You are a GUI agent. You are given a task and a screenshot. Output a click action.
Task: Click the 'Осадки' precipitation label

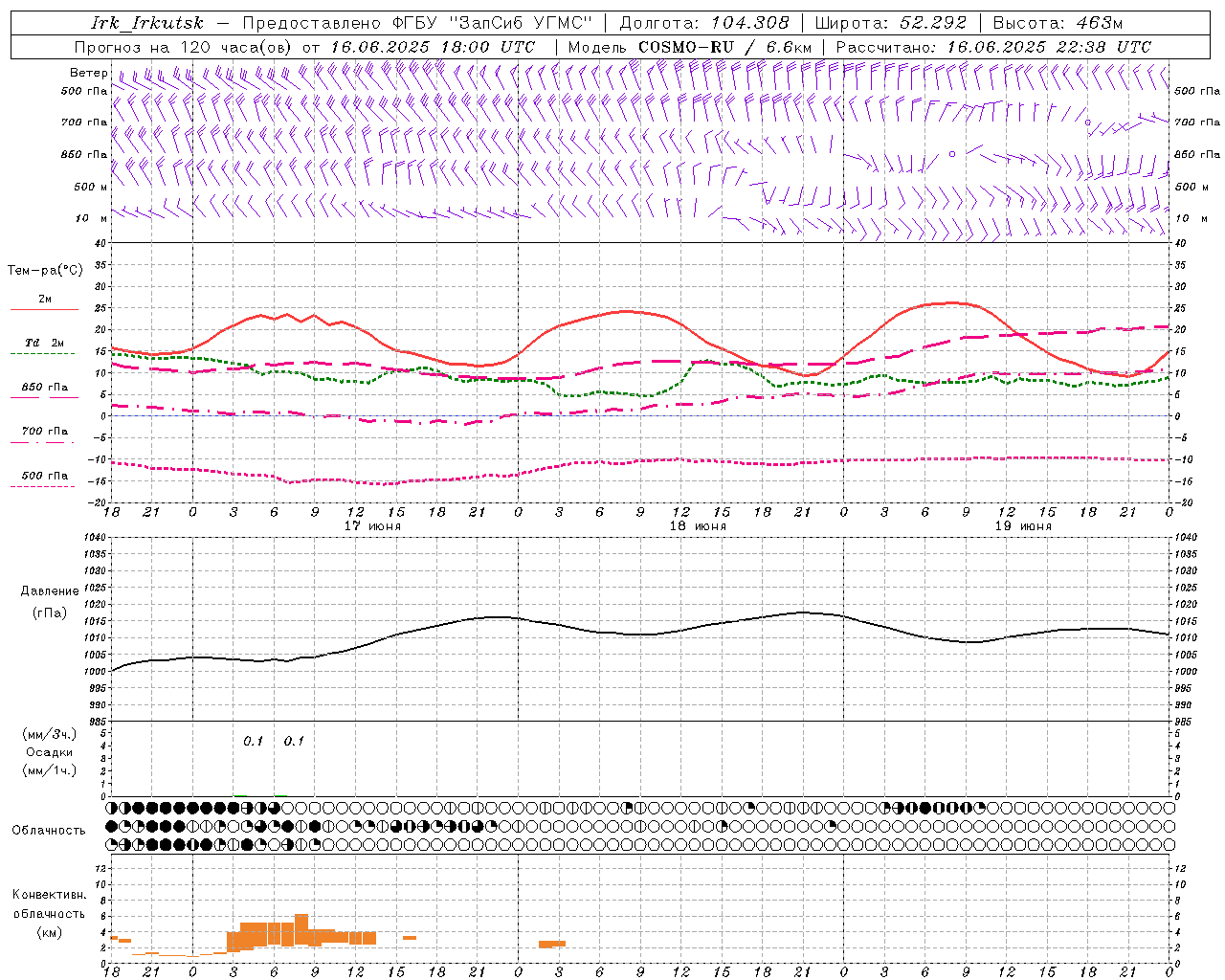[49, 753]
